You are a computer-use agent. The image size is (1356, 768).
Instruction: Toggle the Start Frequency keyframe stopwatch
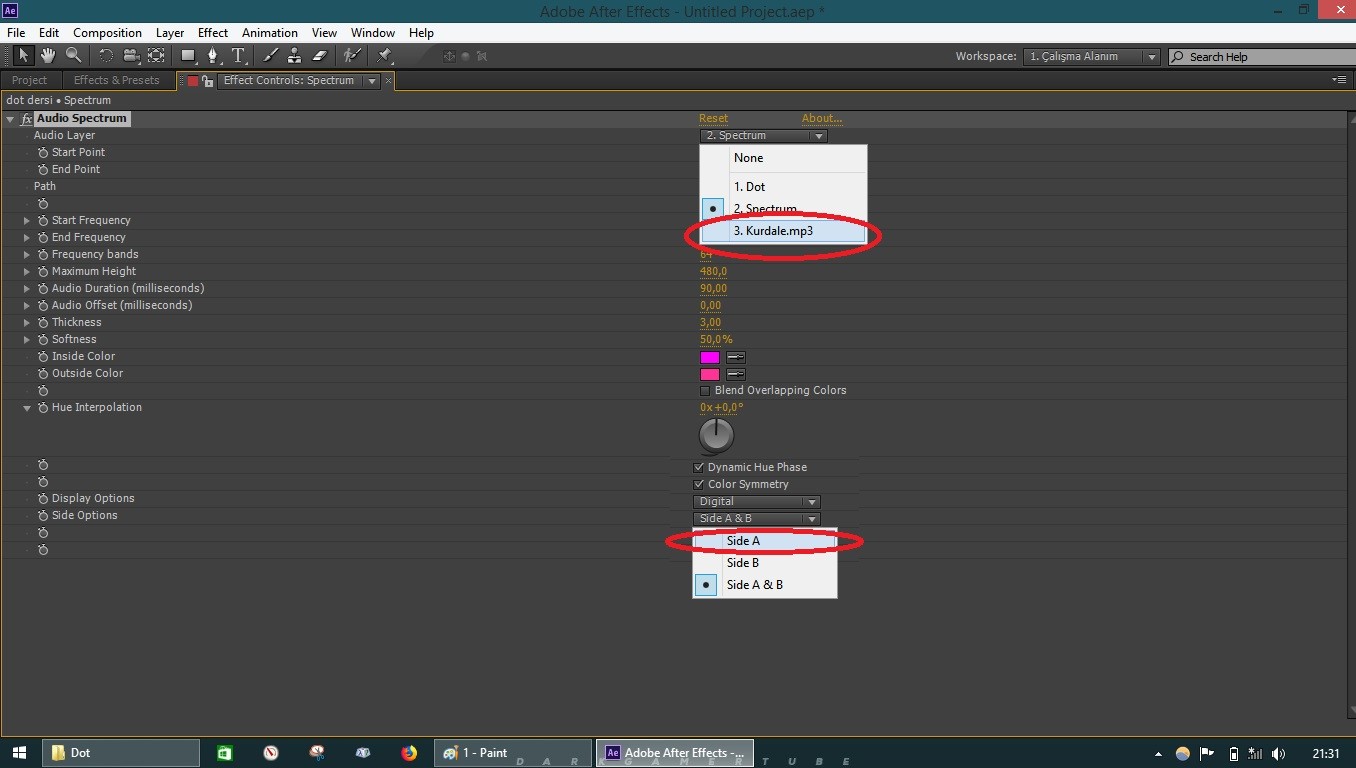[43, 221]
